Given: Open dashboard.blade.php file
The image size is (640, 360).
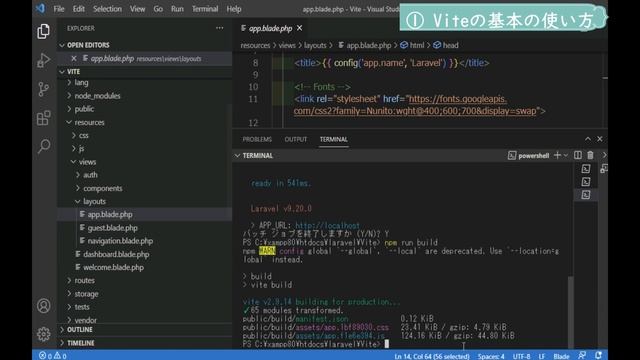Looking at the screenshot, I should [x=116, y=254].
